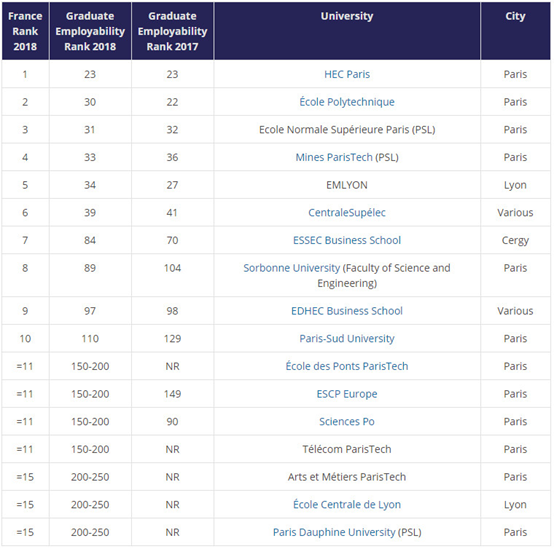Follow the Sciences Po link
Image resolution: width=554 pixels, height=549 pixels.
tap(347, 421)
